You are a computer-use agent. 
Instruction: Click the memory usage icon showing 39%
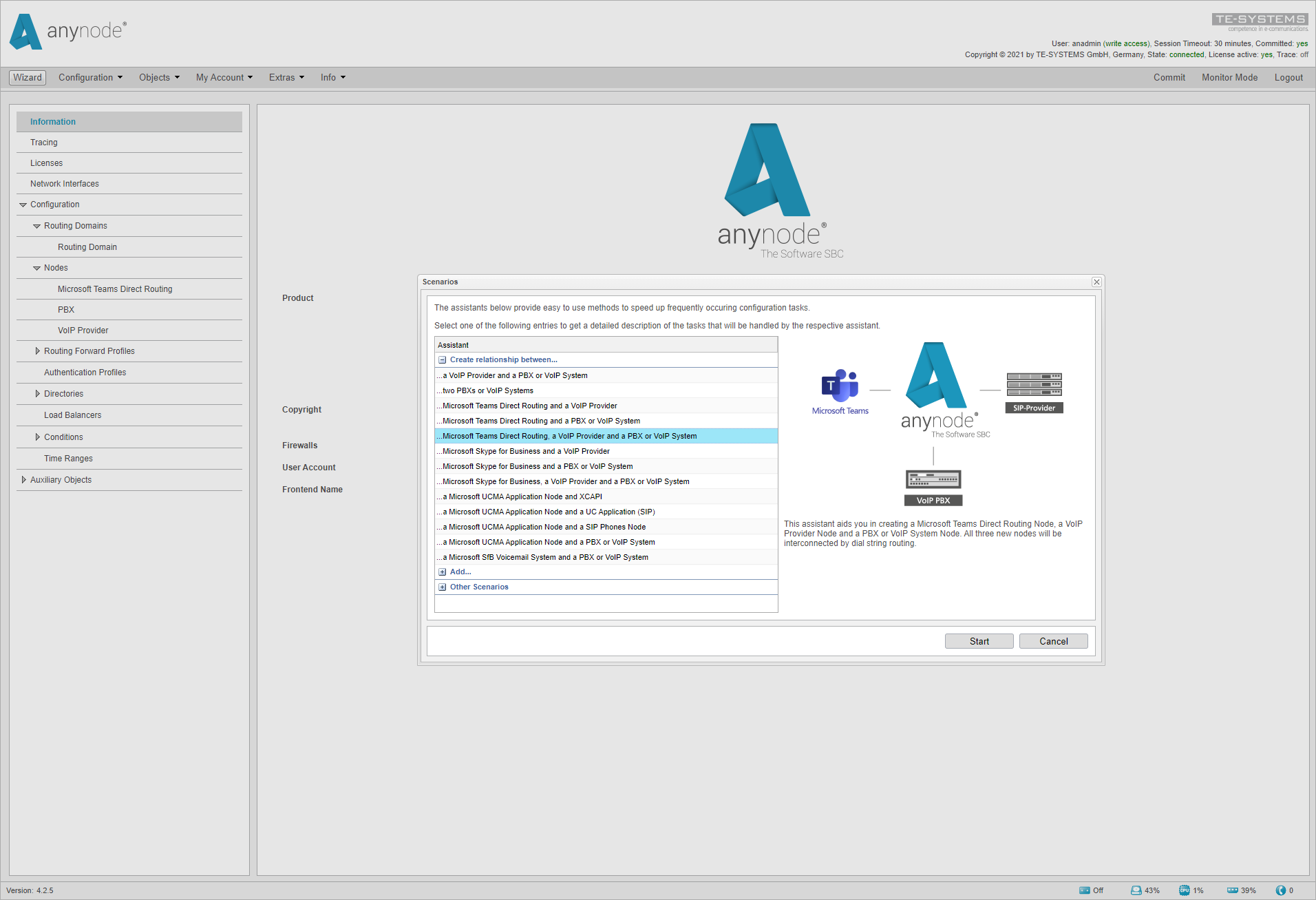click(1233, 890)
